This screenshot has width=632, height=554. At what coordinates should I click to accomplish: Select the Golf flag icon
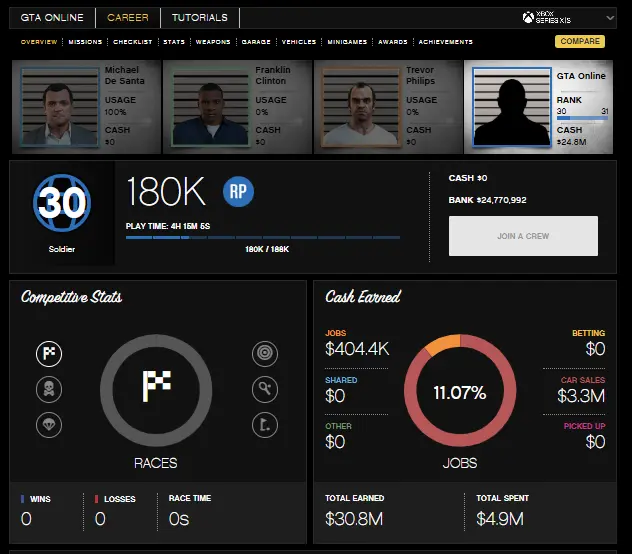pyautogui.click(x=262, y=423)
